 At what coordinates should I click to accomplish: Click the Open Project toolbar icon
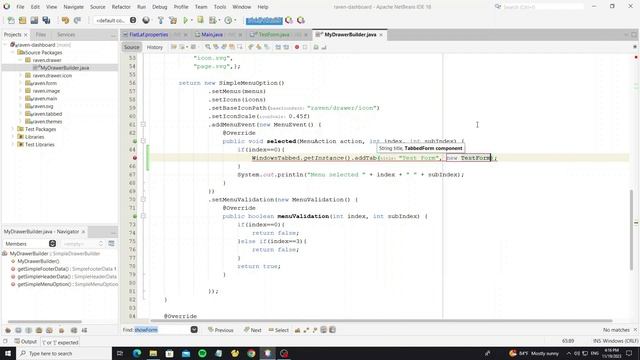pos(34,20)
